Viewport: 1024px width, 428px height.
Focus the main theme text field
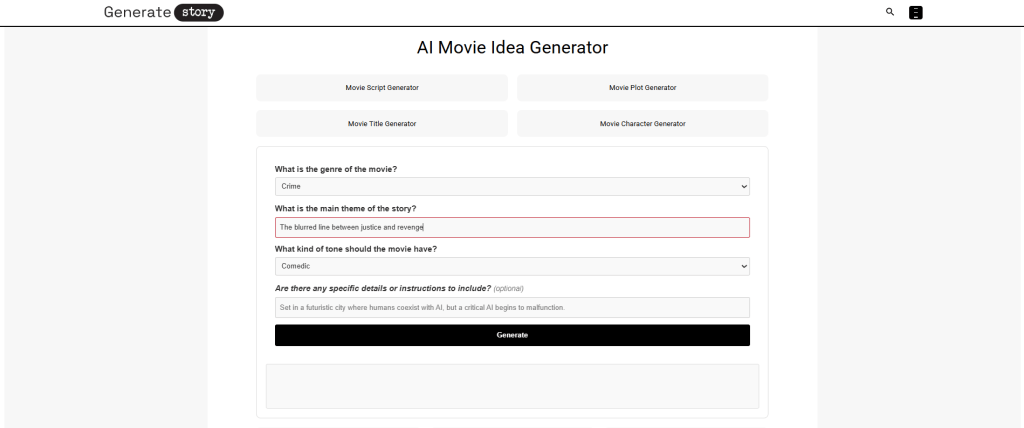pyautogui.click(x=511, y=227)
